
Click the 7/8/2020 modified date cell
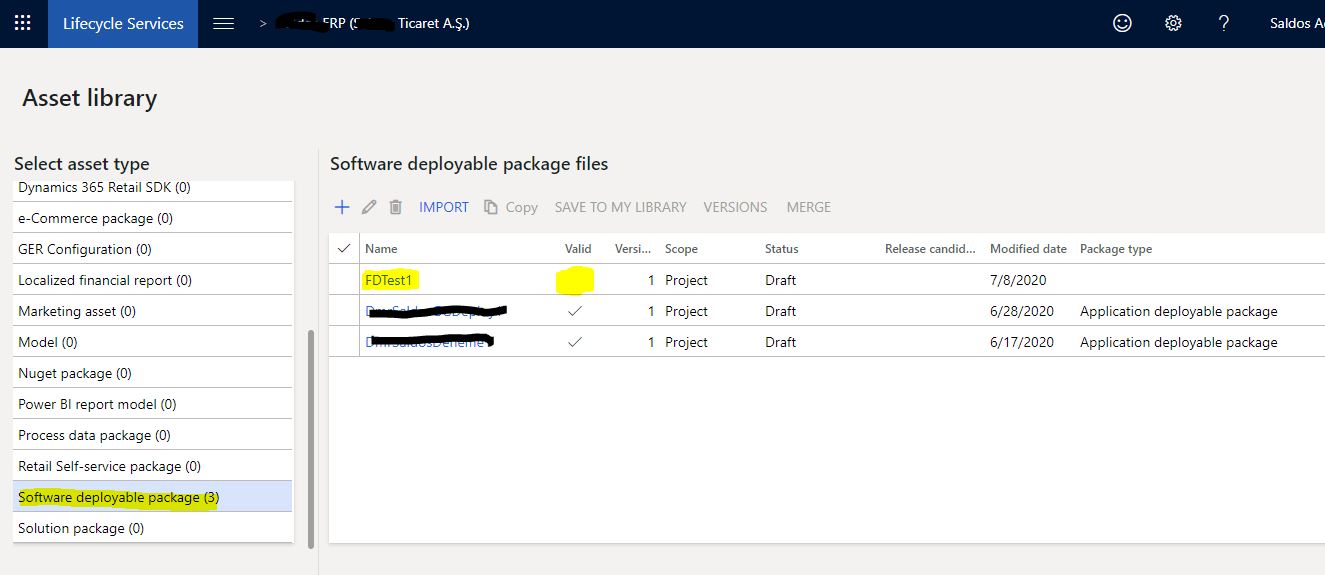[1018, 280]
